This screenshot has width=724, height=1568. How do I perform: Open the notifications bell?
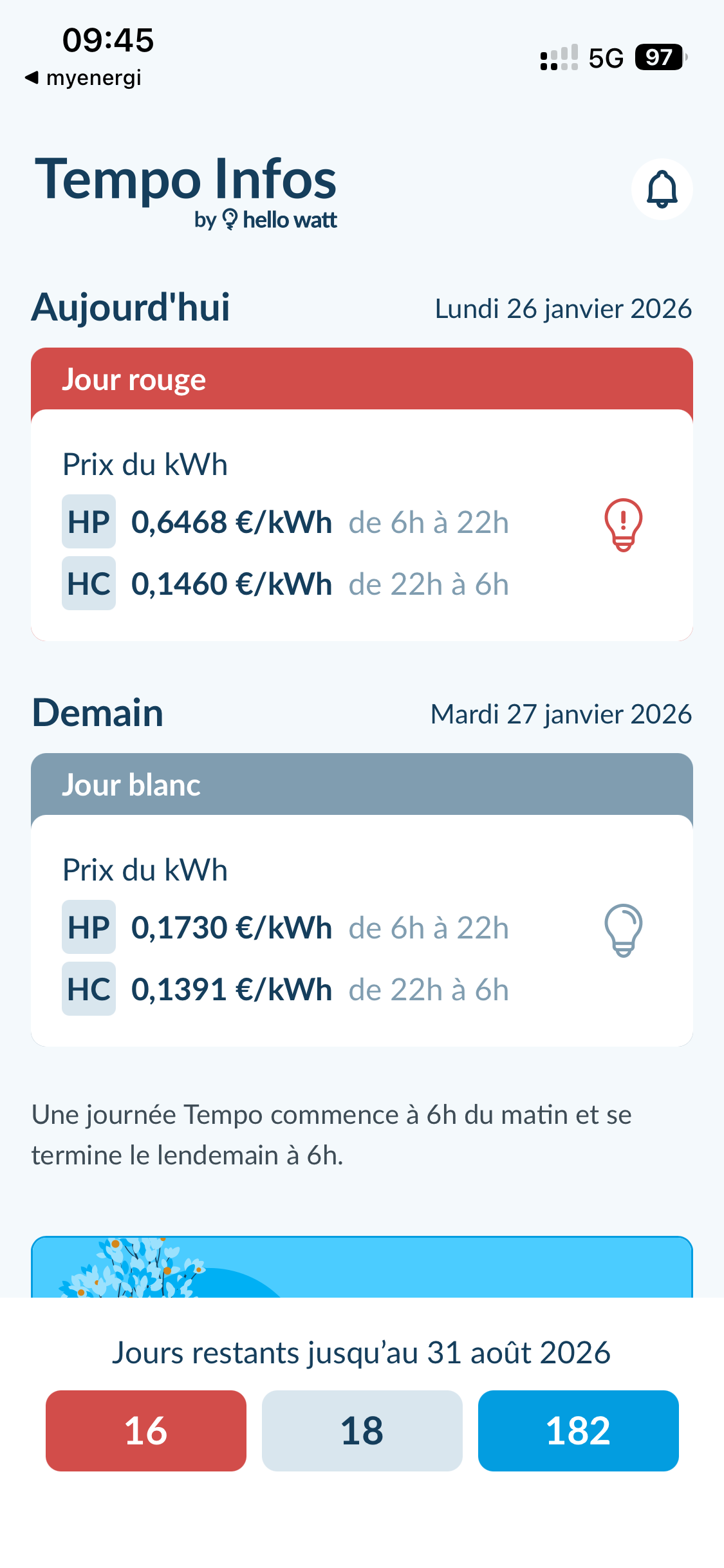662,189
